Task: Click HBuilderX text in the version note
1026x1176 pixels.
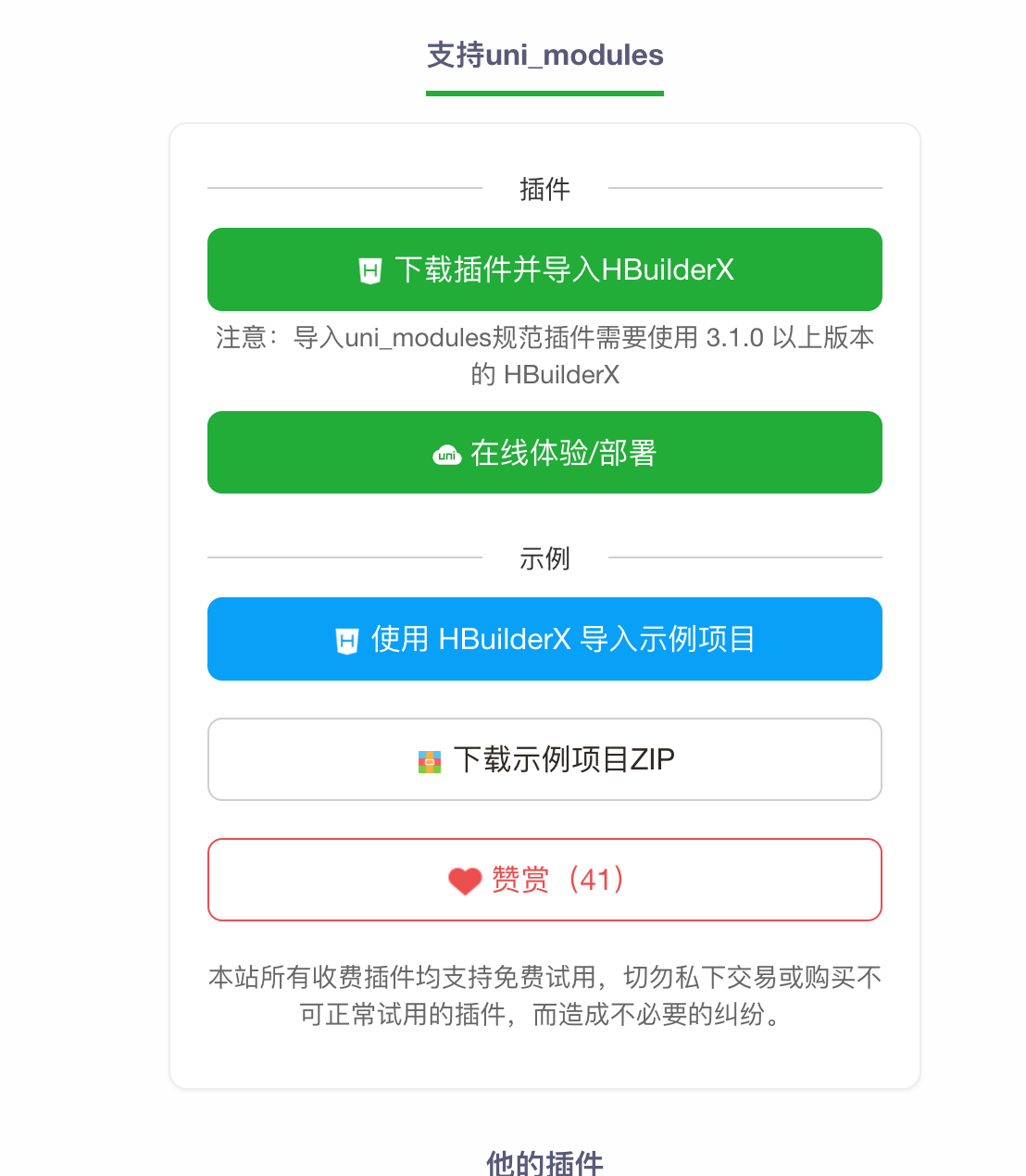Action: coord(561,374)
